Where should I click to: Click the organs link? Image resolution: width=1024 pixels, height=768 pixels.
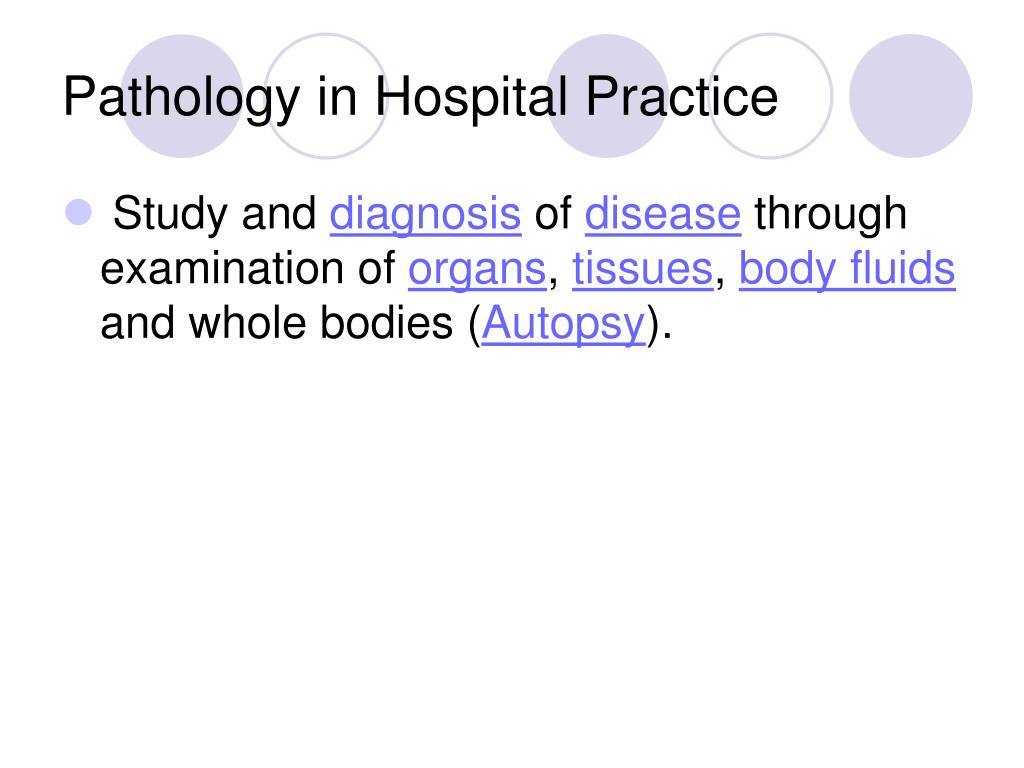[x=477, y=269]
